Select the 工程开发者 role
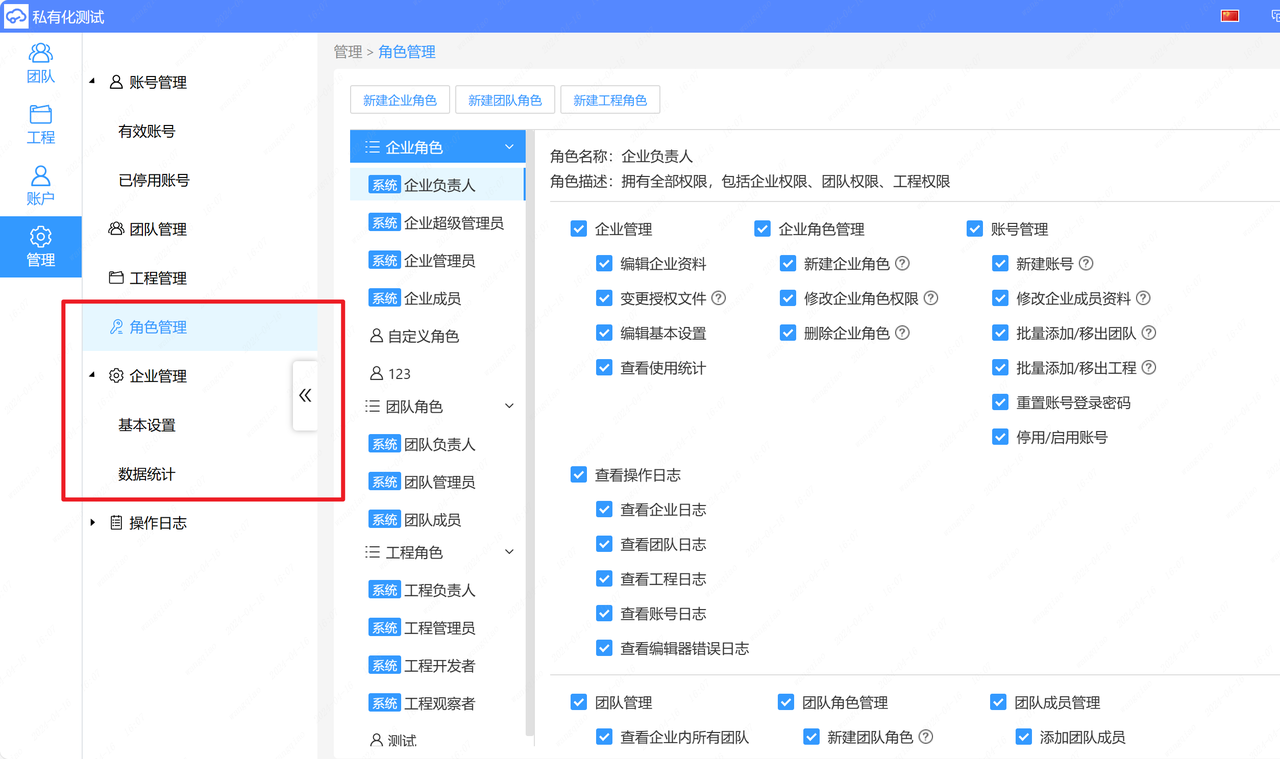 [437, 666]
